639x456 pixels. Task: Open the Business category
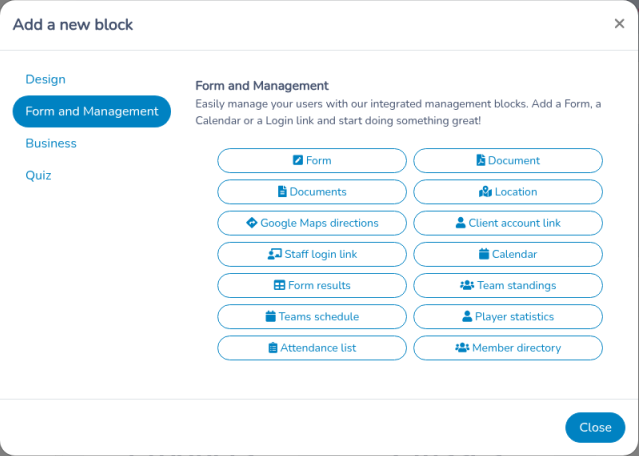point(51,143)
